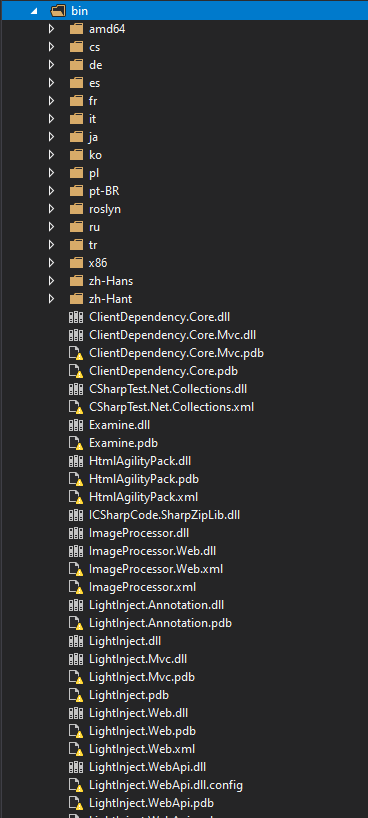Select file LightInject.Annotation.pdb
Image resolution: width=368 pixels, height=818 pixels.
(x=160, y=623)
